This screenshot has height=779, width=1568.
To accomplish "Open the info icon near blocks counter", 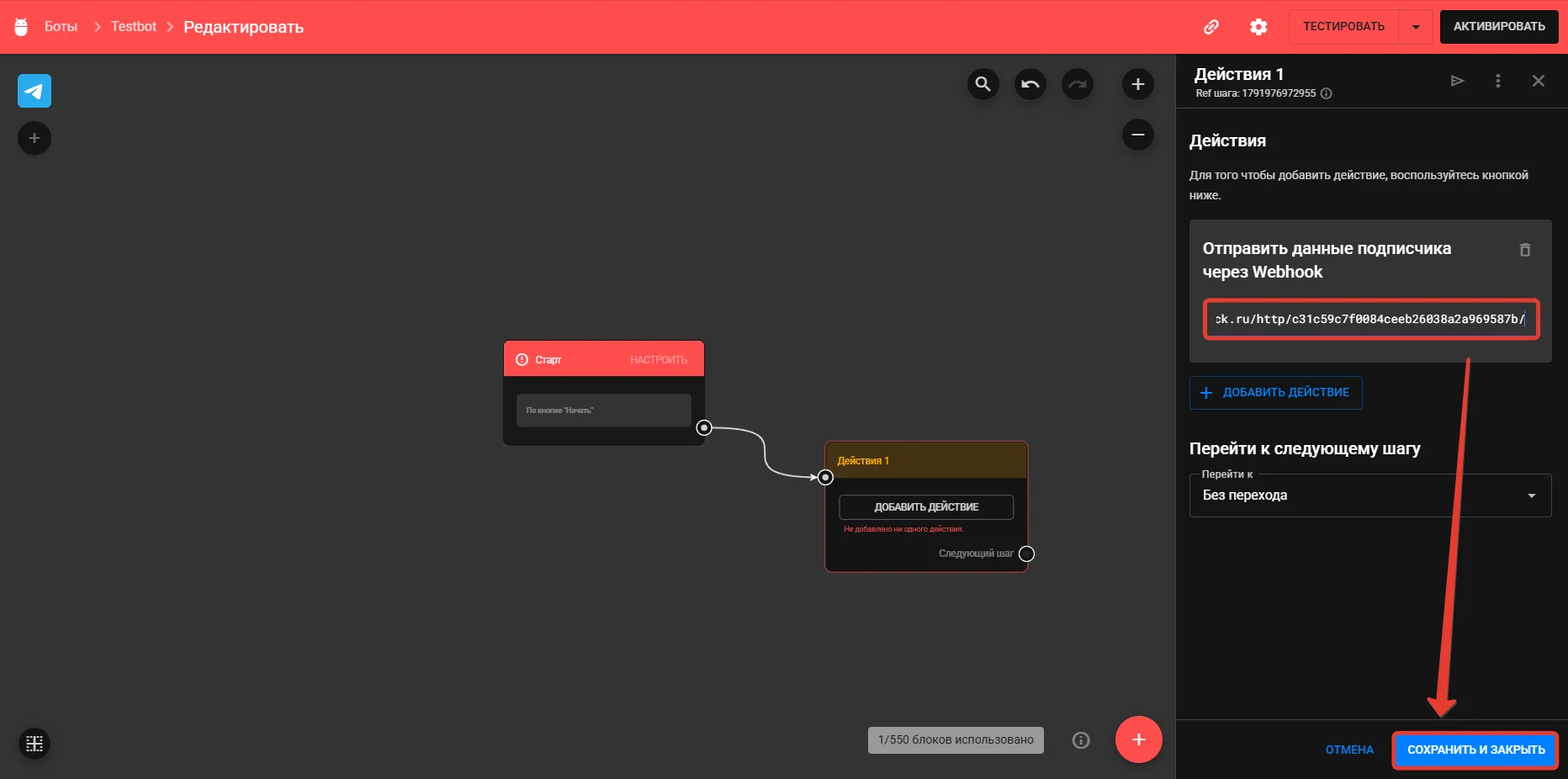I will pos(1081,740).
